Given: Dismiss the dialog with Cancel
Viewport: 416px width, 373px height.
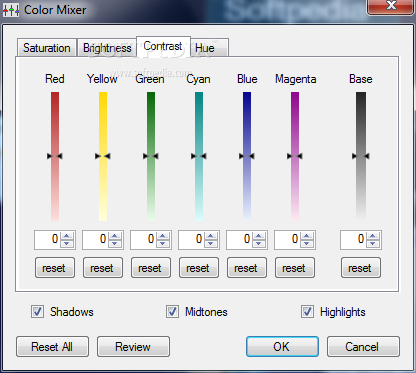Looking at the screenshot, I should click(363, 347).
